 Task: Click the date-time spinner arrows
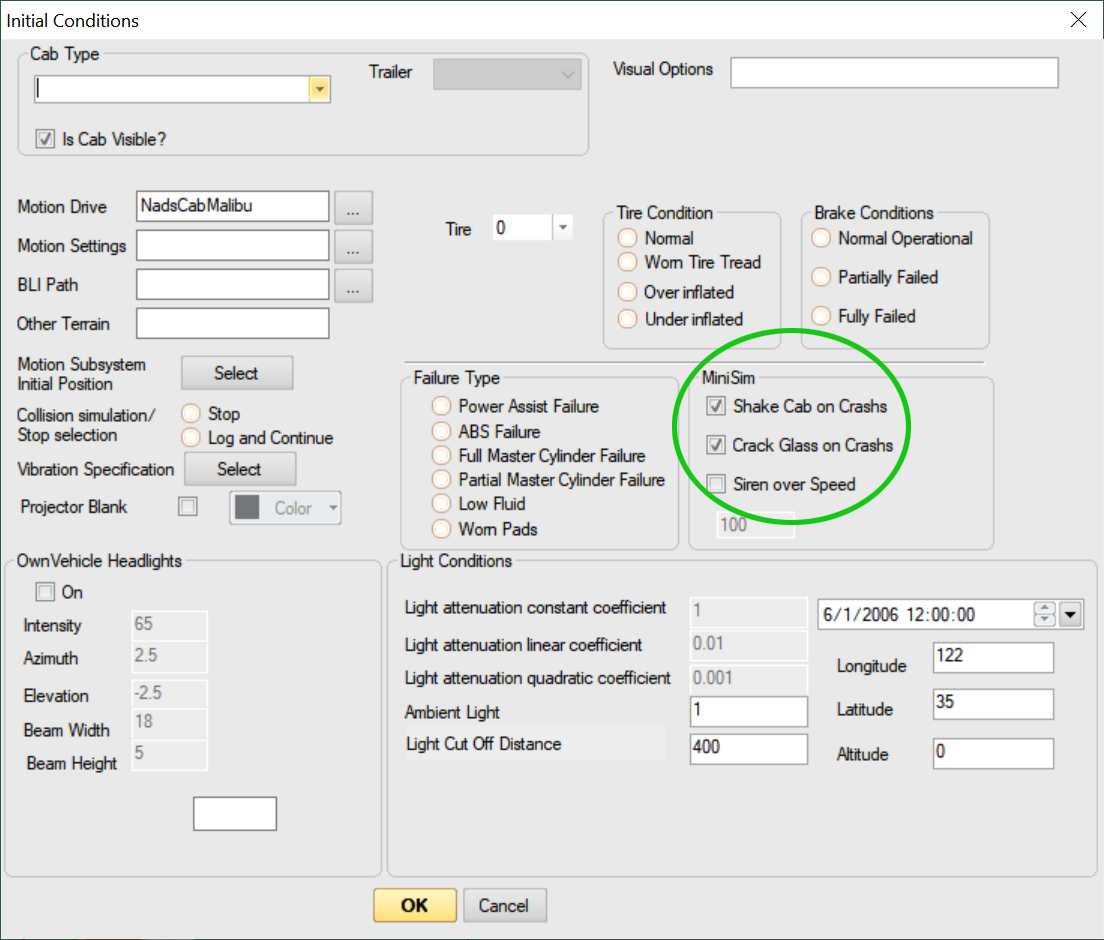click(1044, 615)
